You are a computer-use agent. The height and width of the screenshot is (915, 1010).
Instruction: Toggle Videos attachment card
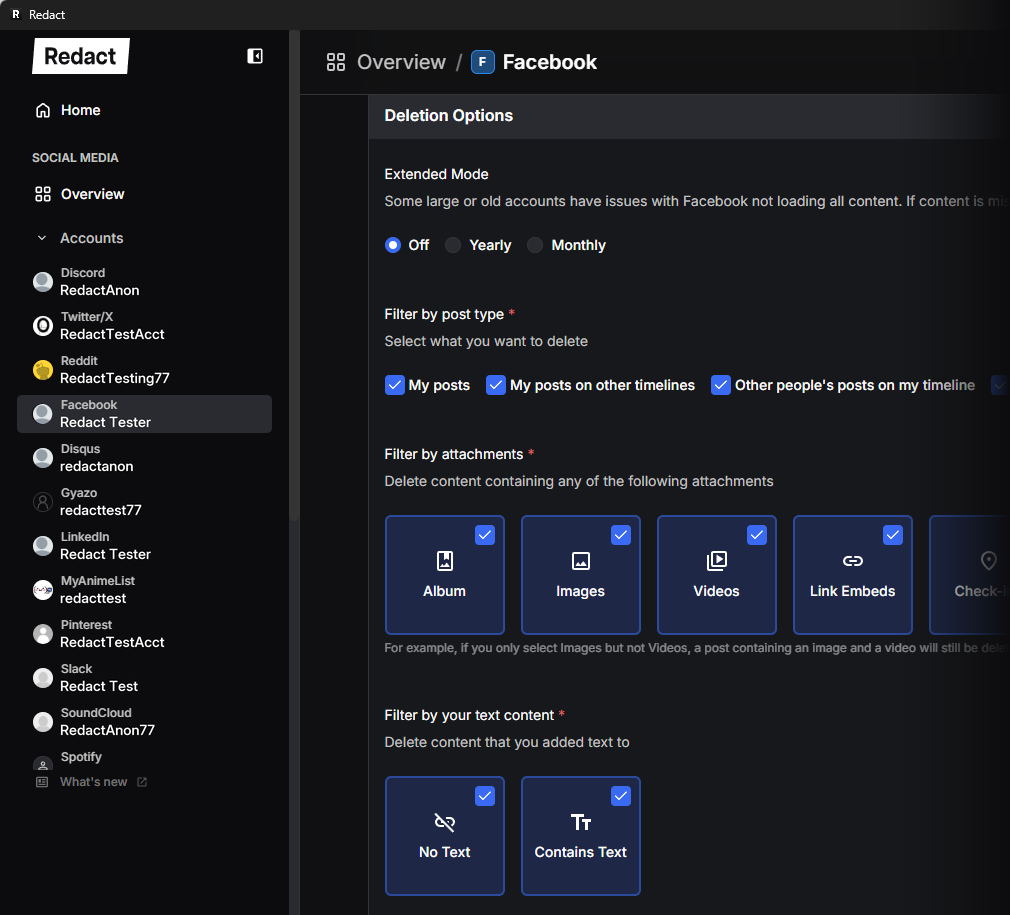(x=716, y=575)
